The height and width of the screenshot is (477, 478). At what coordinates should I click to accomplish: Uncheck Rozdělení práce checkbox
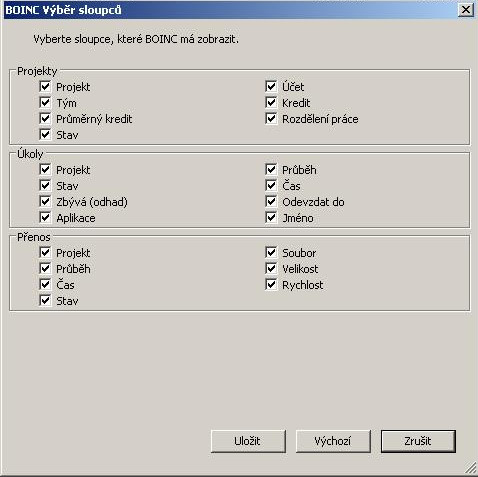pos(271,118)
